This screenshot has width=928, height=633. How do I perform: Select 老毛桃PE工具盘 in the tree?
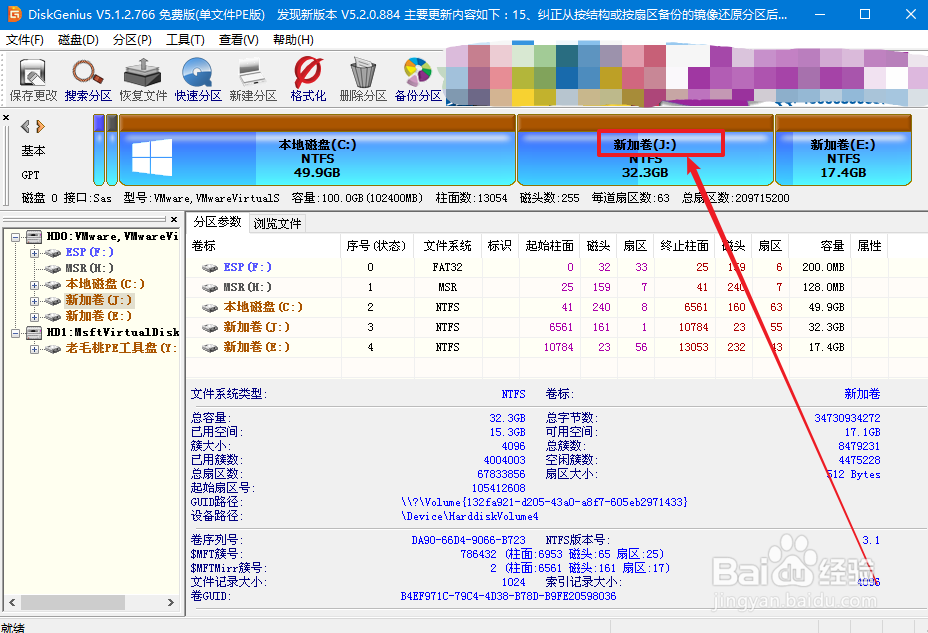121,348
